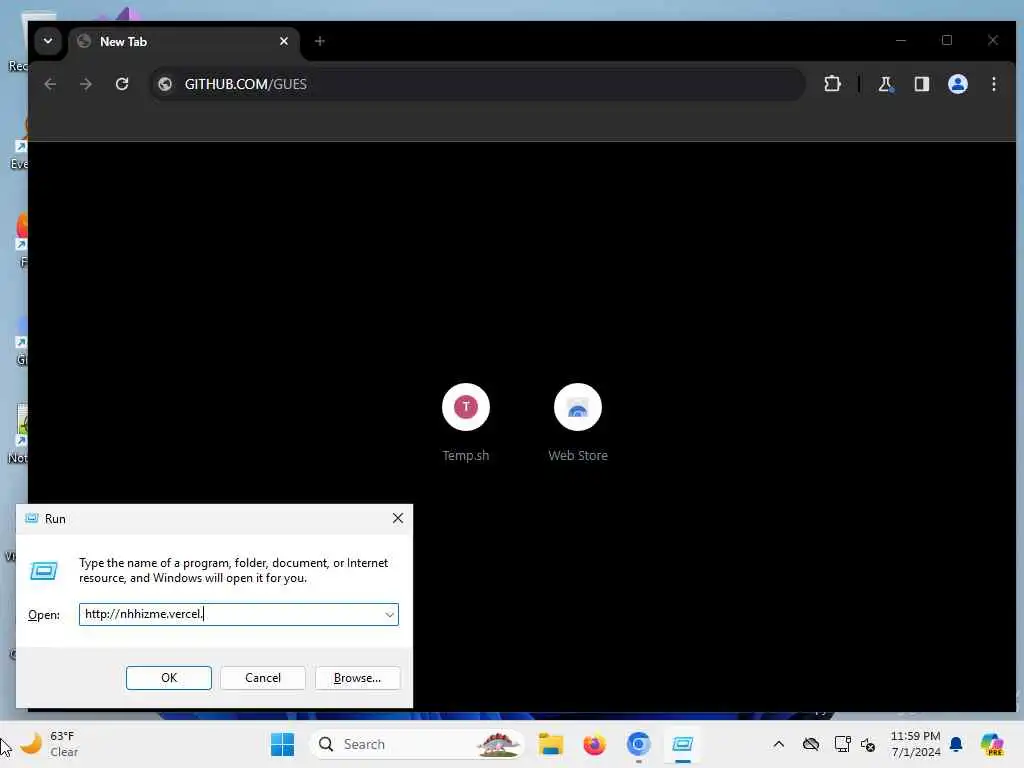1024x768 pixels.
Task: Select the Run app taskbar icon
Action: click(682, 744)
